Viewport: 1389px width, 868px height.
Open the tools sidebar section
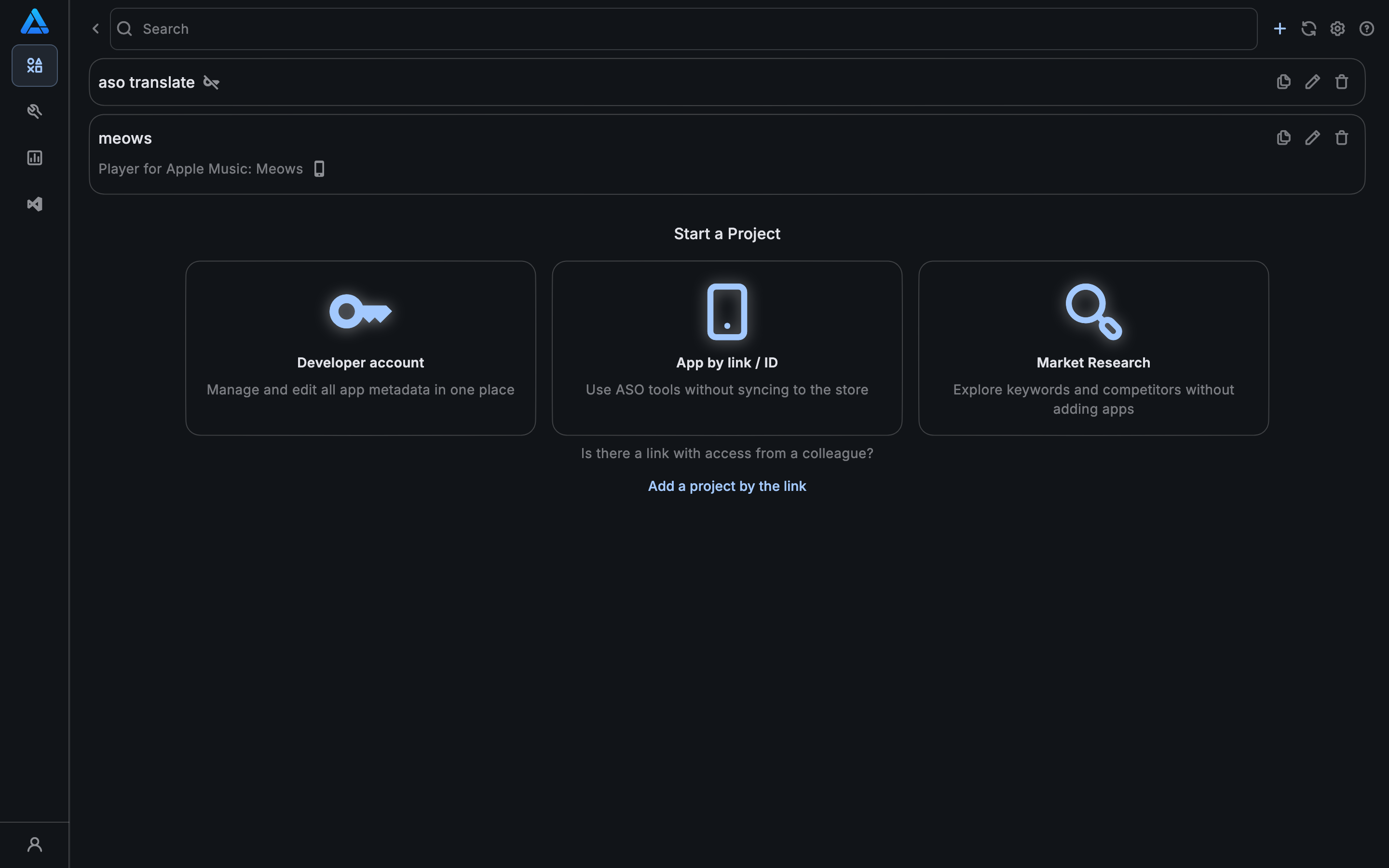[x=34, y=111]
